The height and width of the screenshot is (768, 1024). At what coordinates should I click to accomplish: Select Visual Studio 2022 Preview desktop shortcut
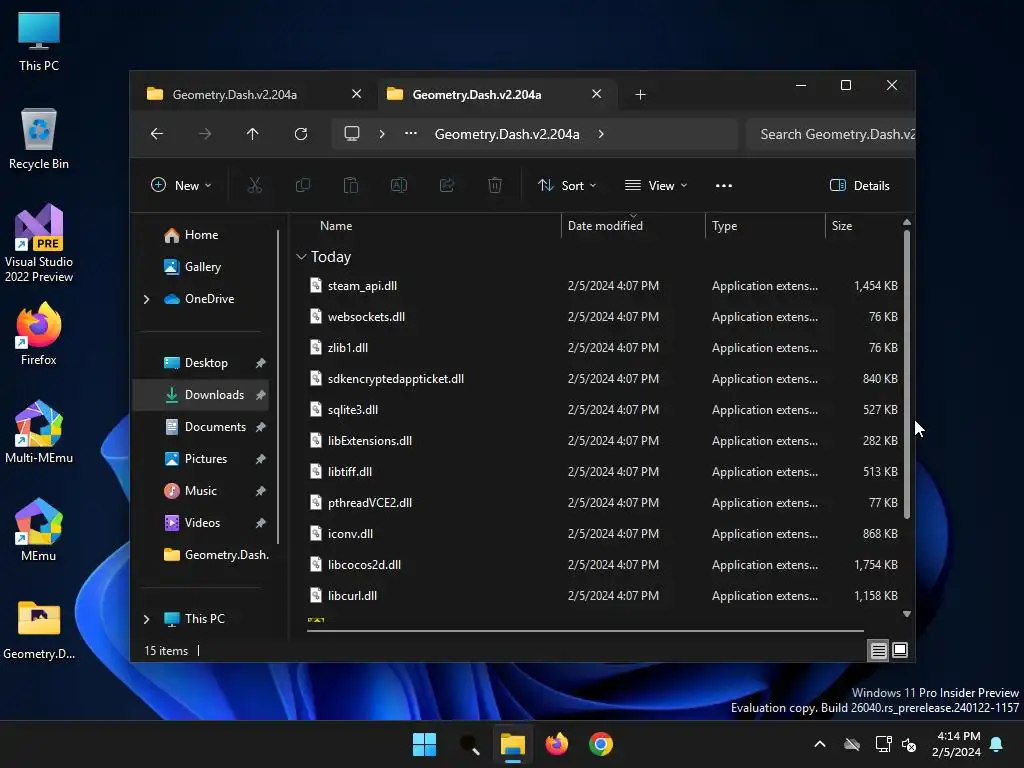(x=39, y=243)
